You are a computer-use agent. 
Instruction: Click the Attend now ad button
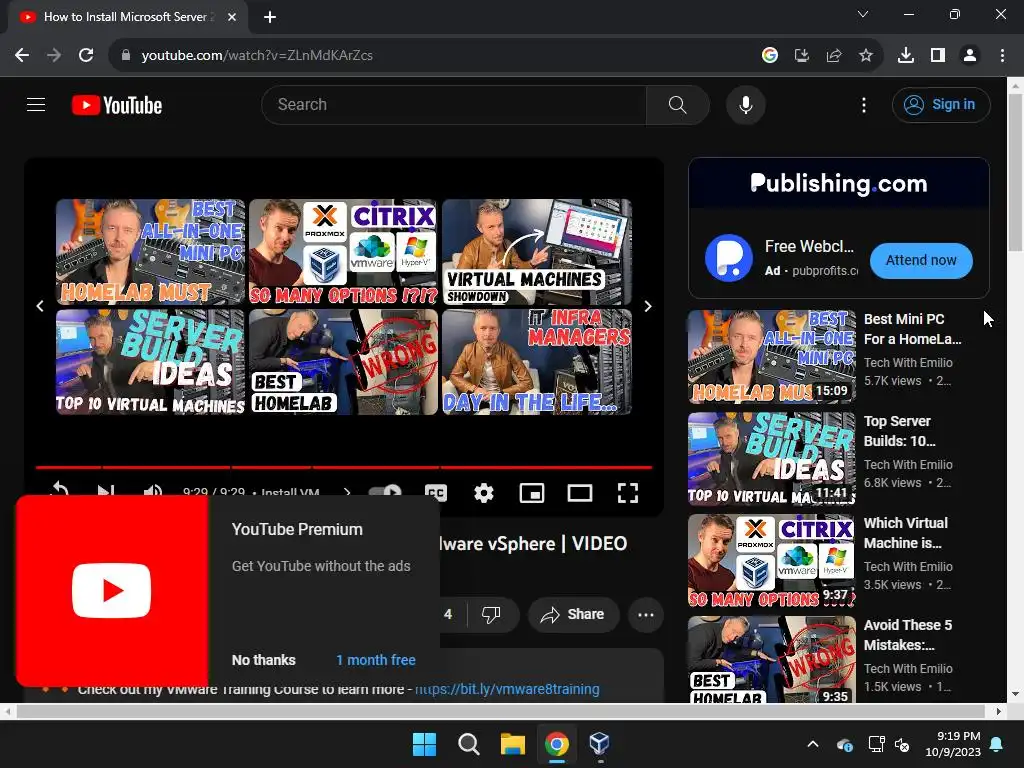click(921, 260)
